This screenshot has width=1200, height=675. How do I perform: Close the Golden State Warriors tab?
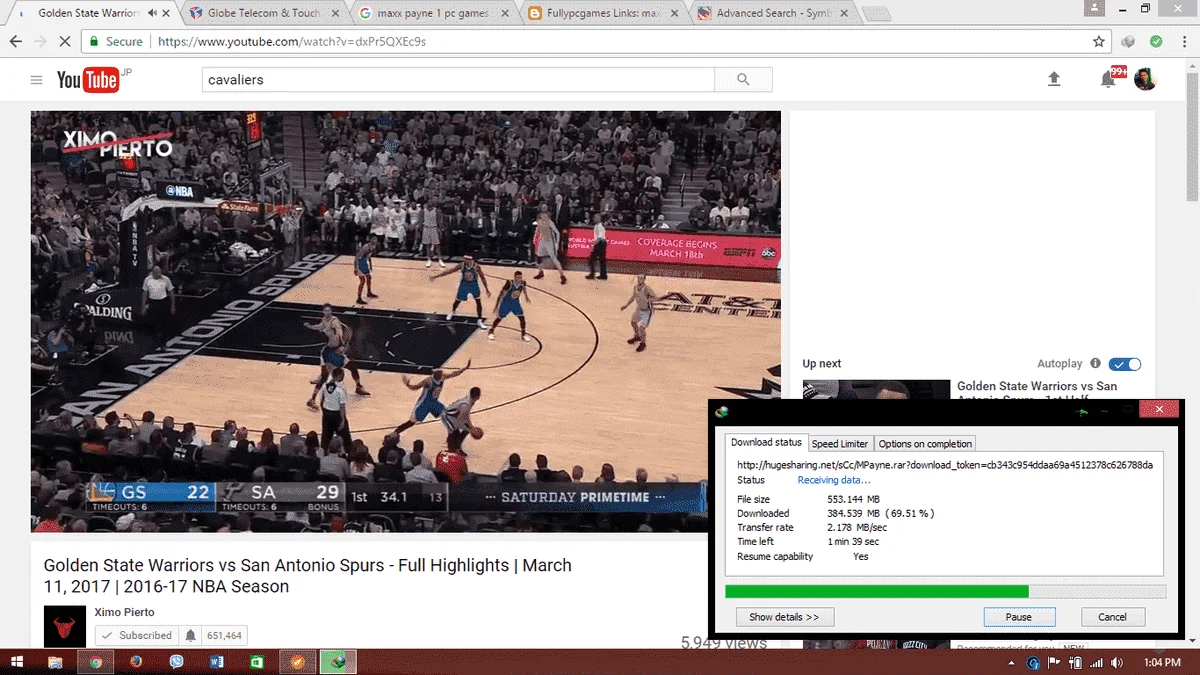[167, 13]
